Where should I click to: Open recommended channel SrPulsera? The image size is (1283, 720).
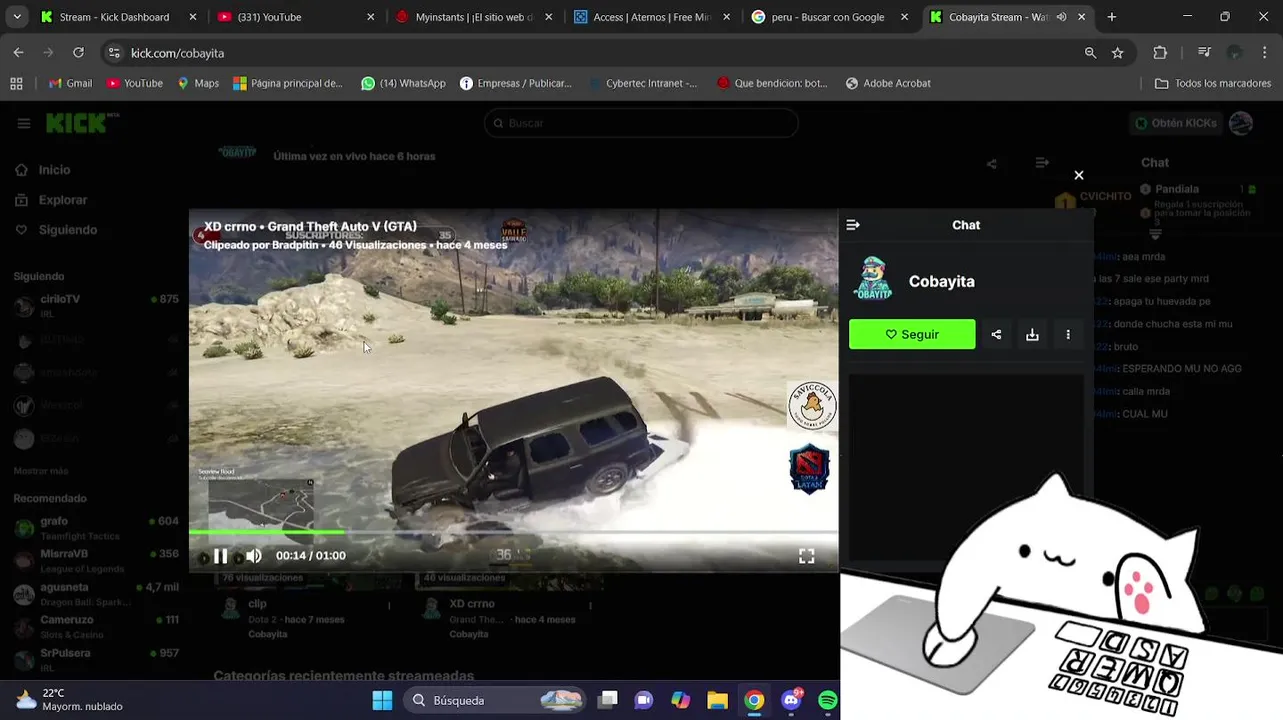coord(96,659)
